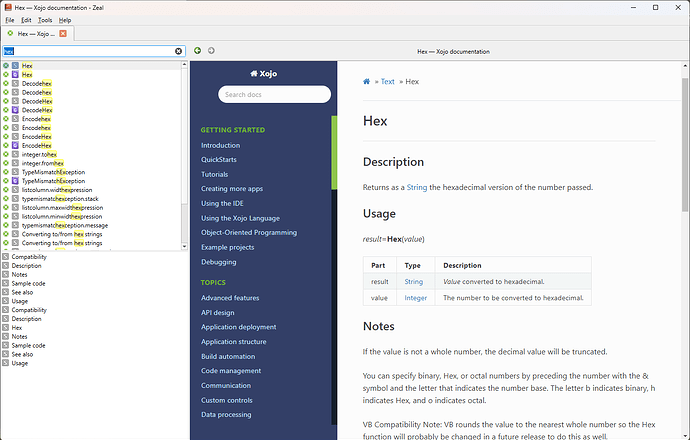Close the Hex — Xojo tab

(x=63, y=33)
